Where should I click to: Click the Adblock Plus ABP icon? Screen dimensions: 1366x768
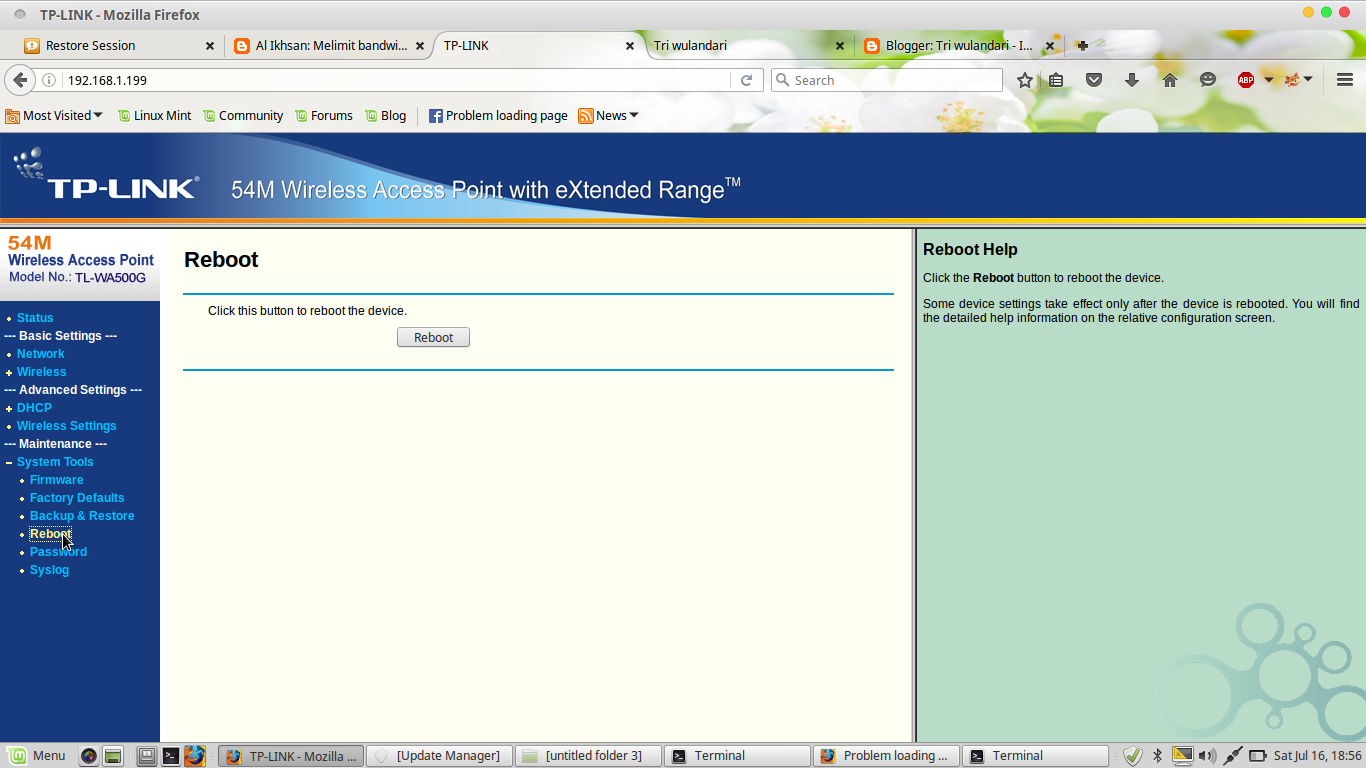point(1246,80)
